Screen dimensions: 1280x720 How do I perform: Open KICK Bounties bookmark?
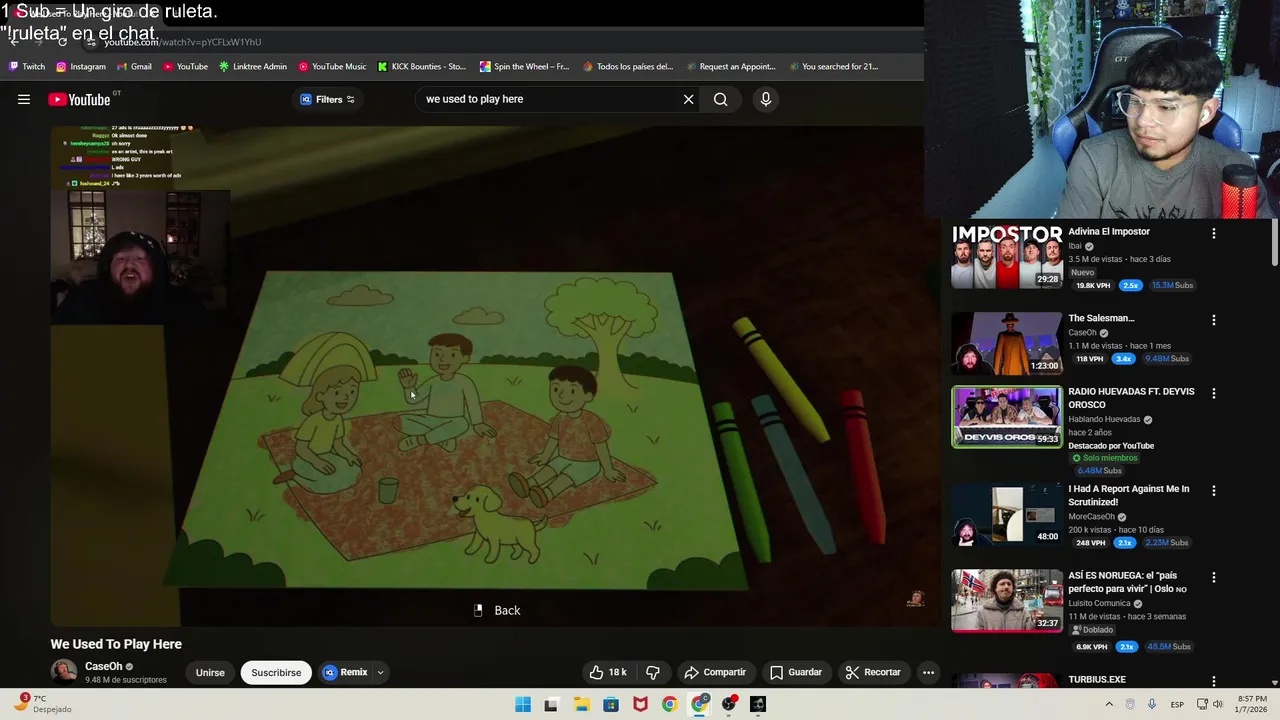click(422, 67)
